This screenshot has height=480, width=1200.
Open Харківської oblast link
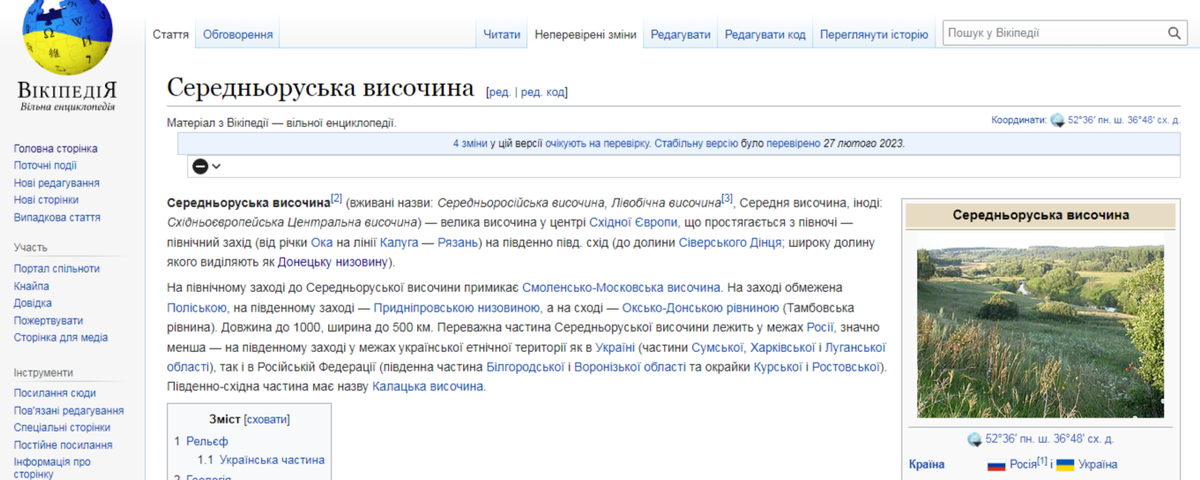[782, 348]
